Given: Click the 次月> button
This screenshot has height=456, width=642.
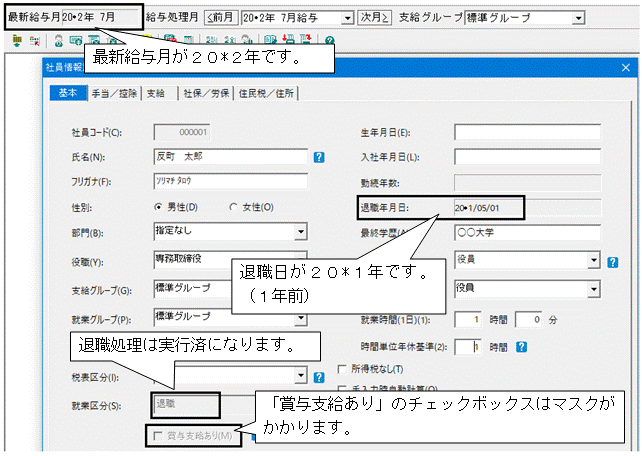Looking at the screenshot, I should [374, 18].
